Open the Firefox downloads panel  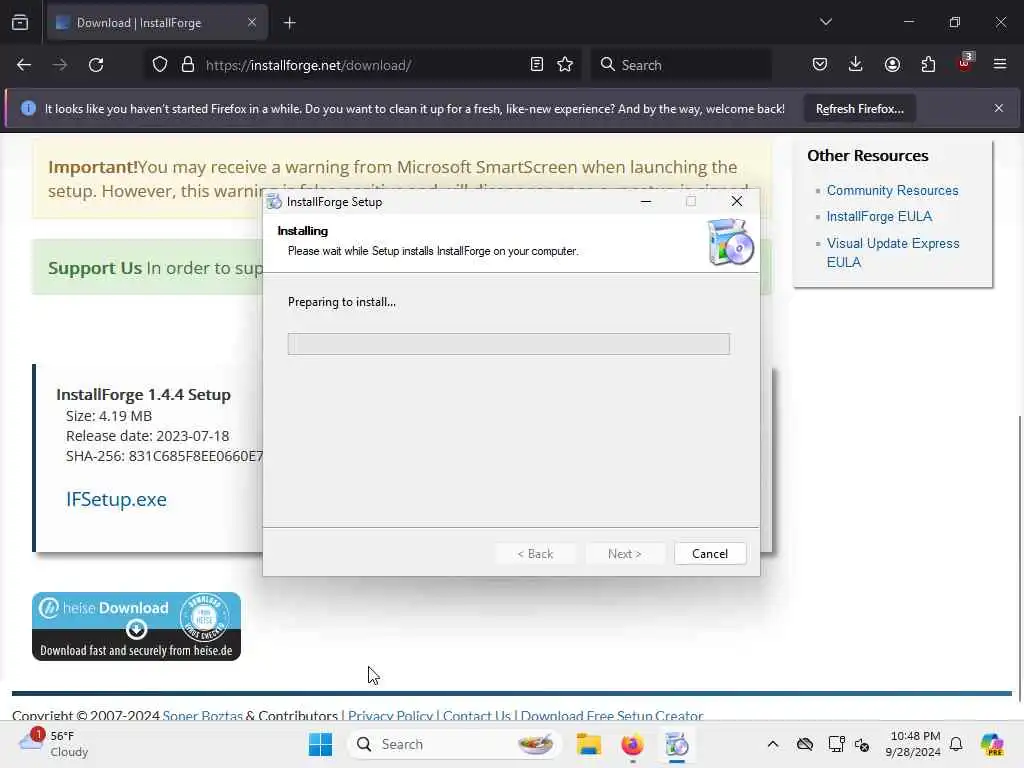coord(856,65)
